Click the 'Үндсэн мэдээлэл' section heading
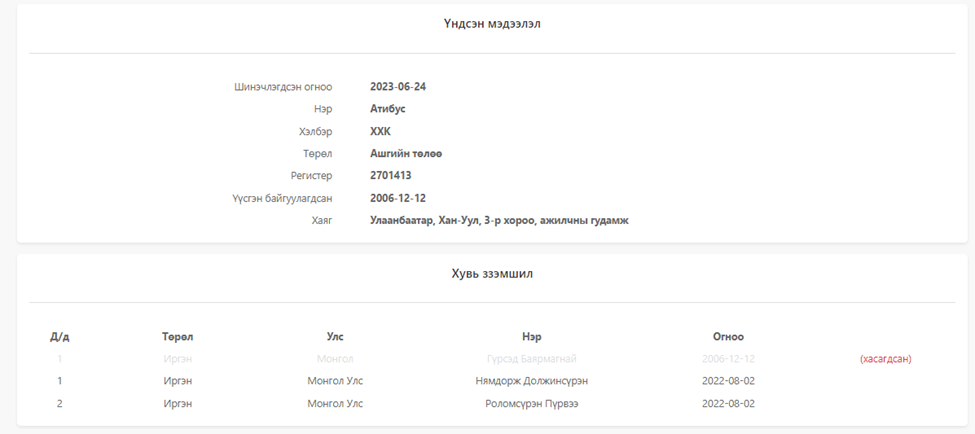 click(x=492, y=24)
